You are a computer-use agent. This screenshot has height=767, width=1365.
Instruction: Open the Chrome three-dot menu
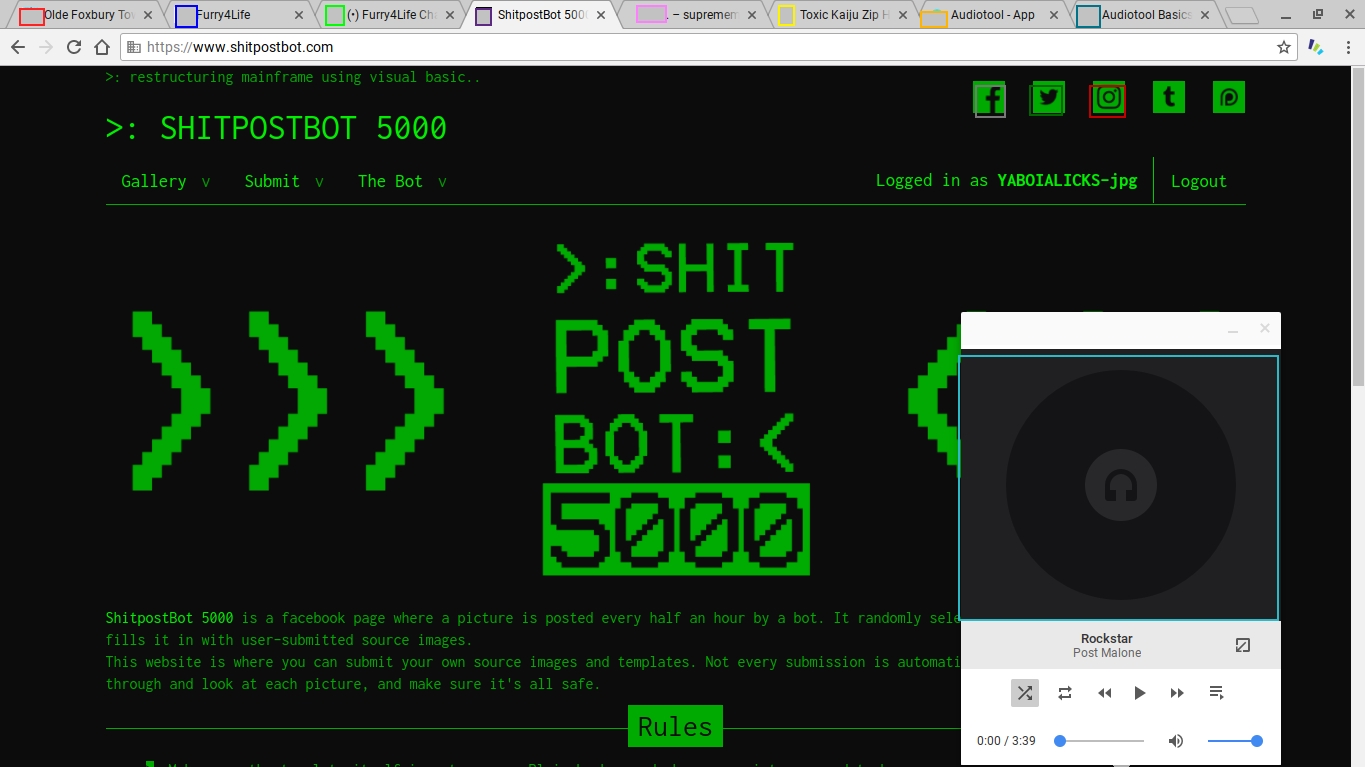1346,47
